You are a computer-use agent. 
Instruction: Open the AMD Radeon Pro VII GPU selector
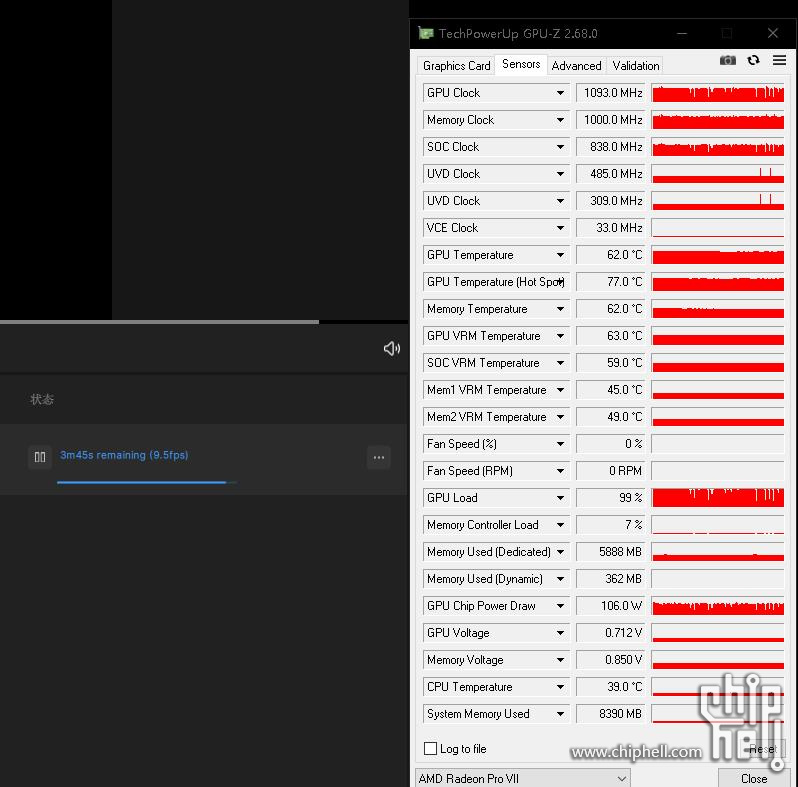pyautogui.click(x=523, y=778)
